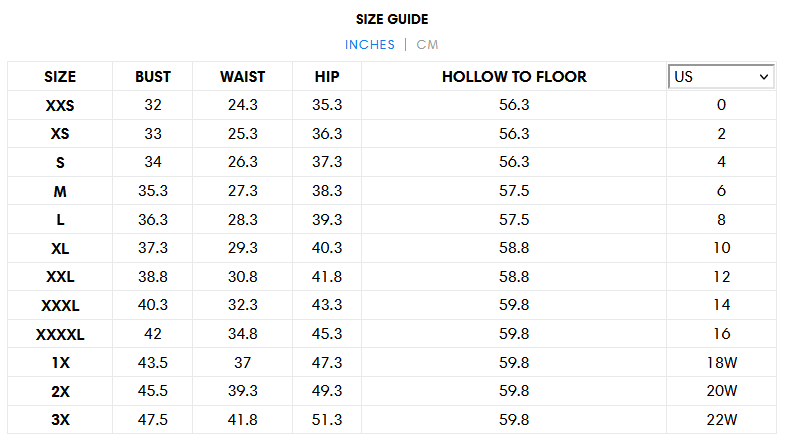This screenshot has height=440, width=785.
Task: Select the XXXL size row label
Action: point(60,306)
